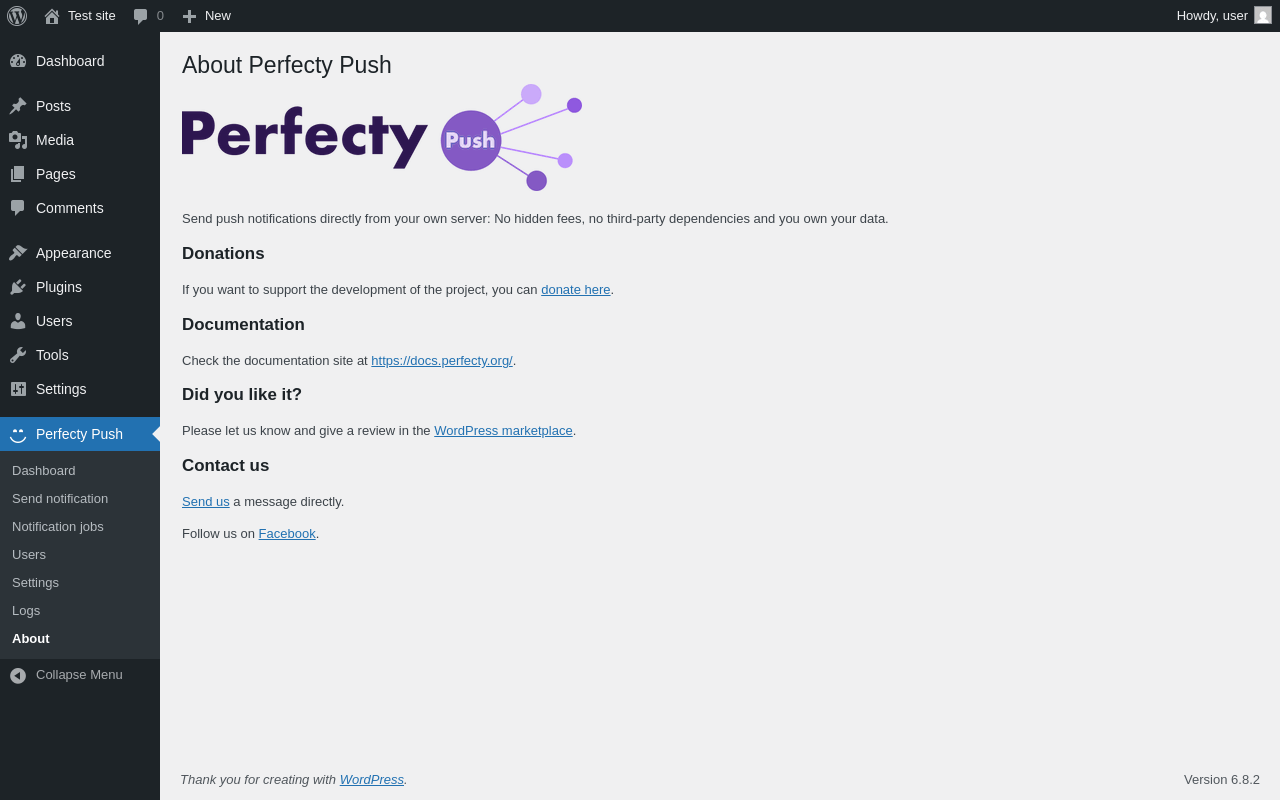Open the Test site home icon
This screenshot has height=800, width=1280.
pos(52,16)
